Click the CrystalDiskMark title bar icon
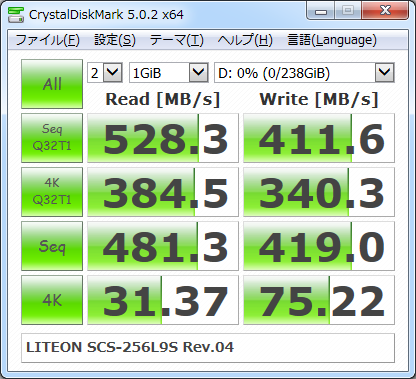 coord(16,15)
